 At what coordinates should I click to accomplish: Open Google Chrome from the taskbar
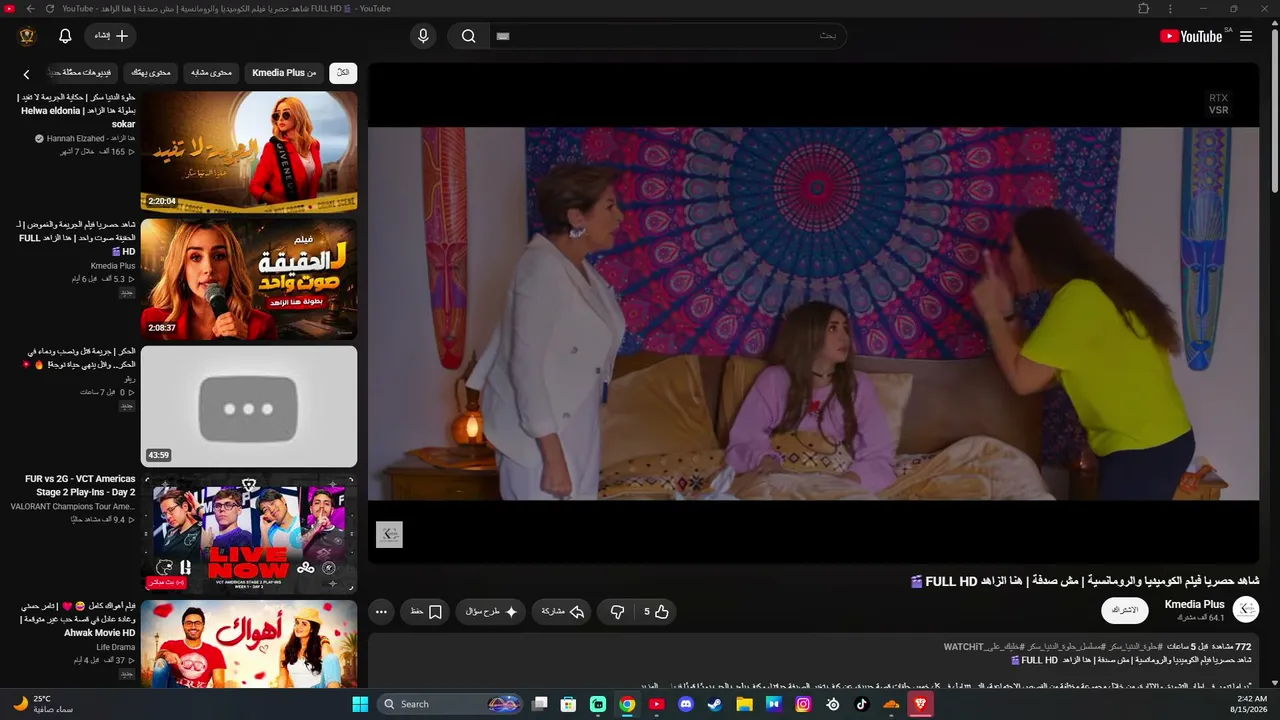(627, 704)
